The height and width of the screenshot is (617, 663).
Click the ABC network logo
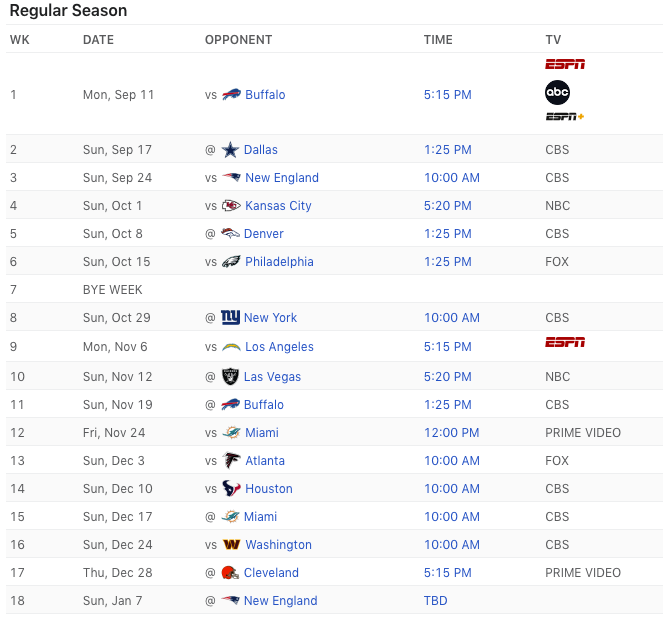click(x=557, y=92)
